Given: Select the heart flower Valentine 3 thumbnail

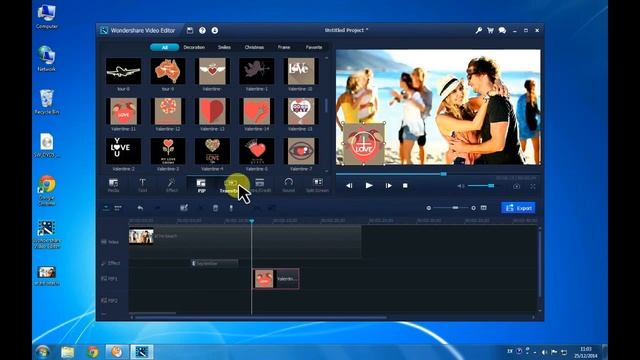Looking at the screenshot, I should [168, 151].
